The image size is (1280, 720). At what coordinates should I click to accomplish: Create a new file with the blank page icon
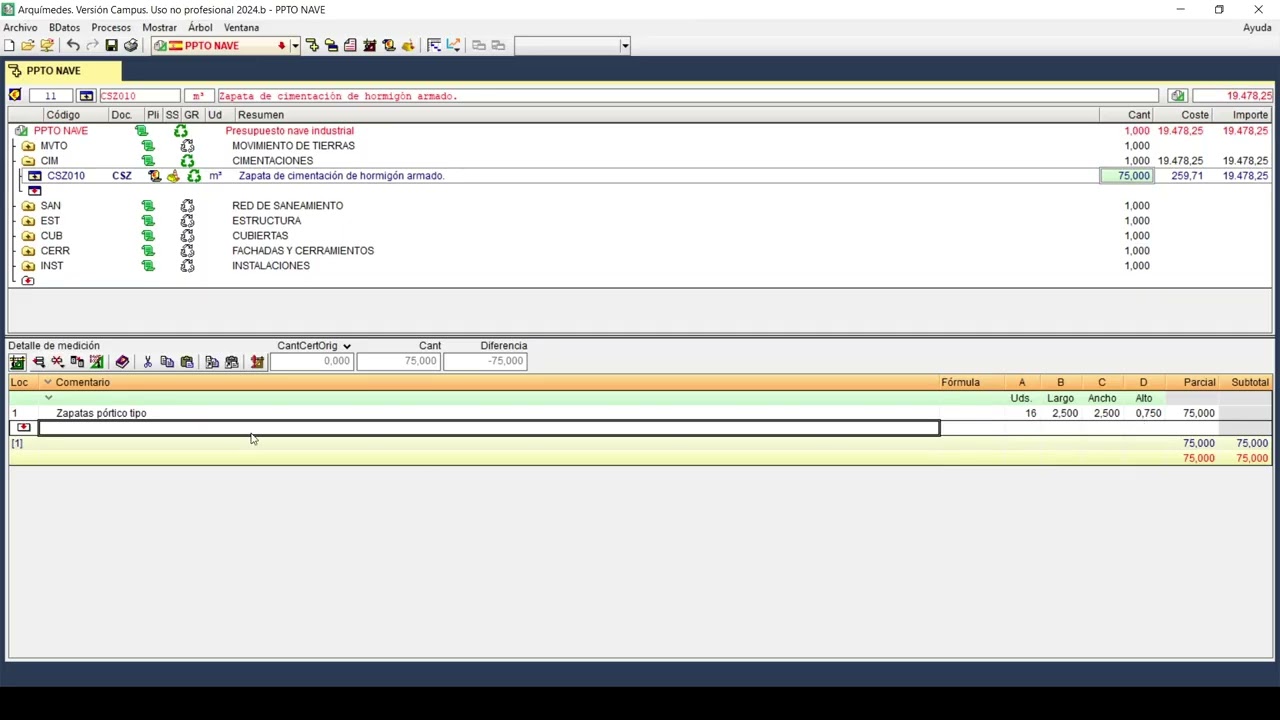(9, 45)
